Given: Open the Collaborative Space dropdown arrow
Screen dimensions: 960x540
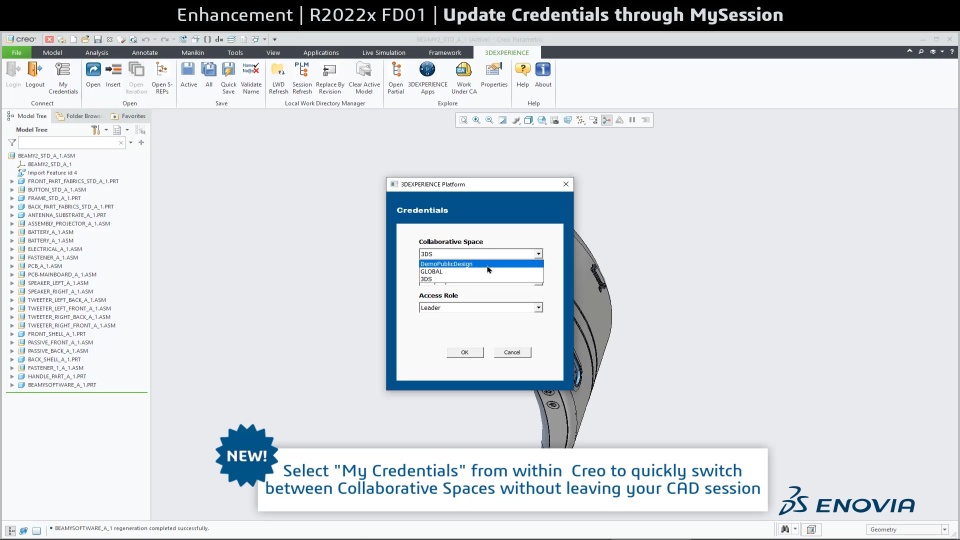Looking at the screenshot, I should pyautogui.click(x=538, y=253).
